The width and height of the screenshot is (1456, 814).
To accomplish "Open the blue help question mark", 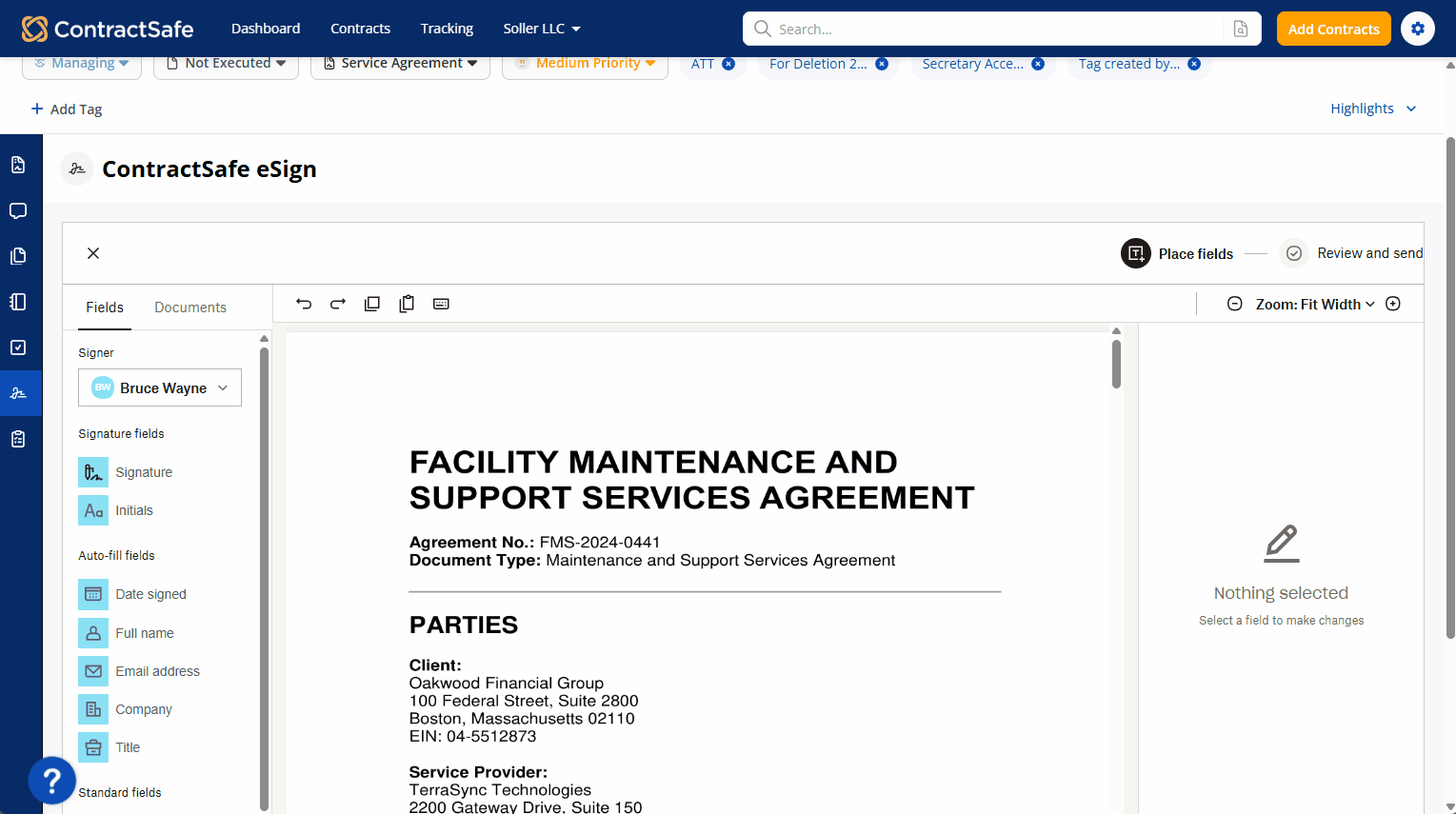I will click(x=52, y=781).
